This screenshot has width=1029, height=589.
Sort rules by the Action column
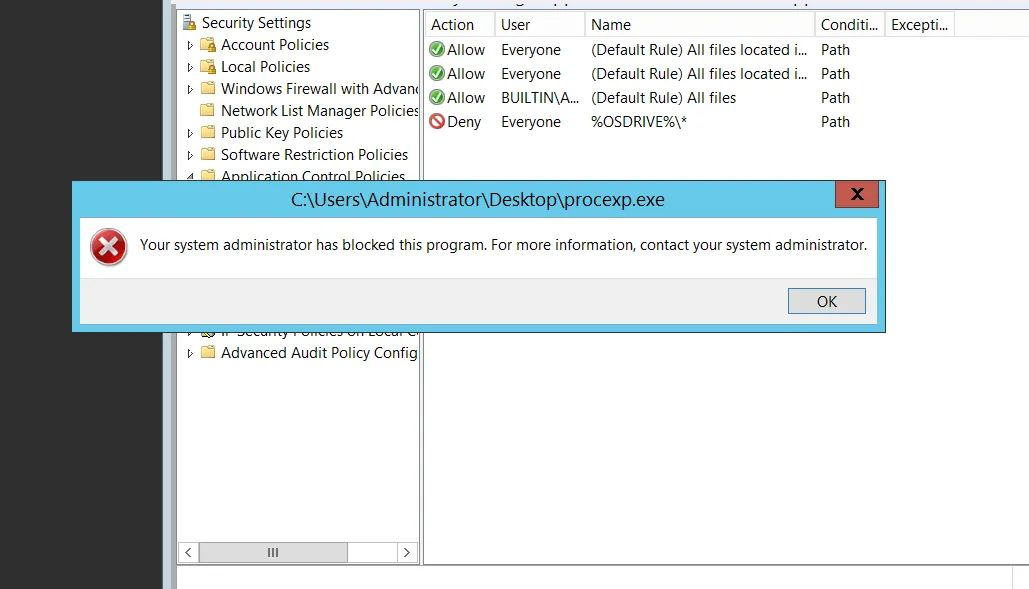tap(457, 25)
